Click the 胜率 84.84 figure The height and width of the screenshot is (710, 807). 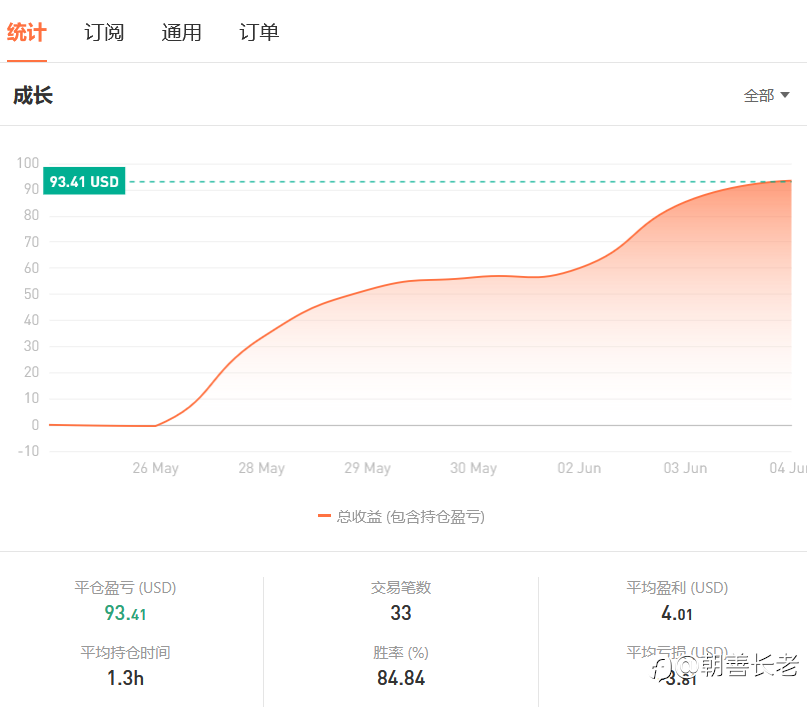(401, 678)
